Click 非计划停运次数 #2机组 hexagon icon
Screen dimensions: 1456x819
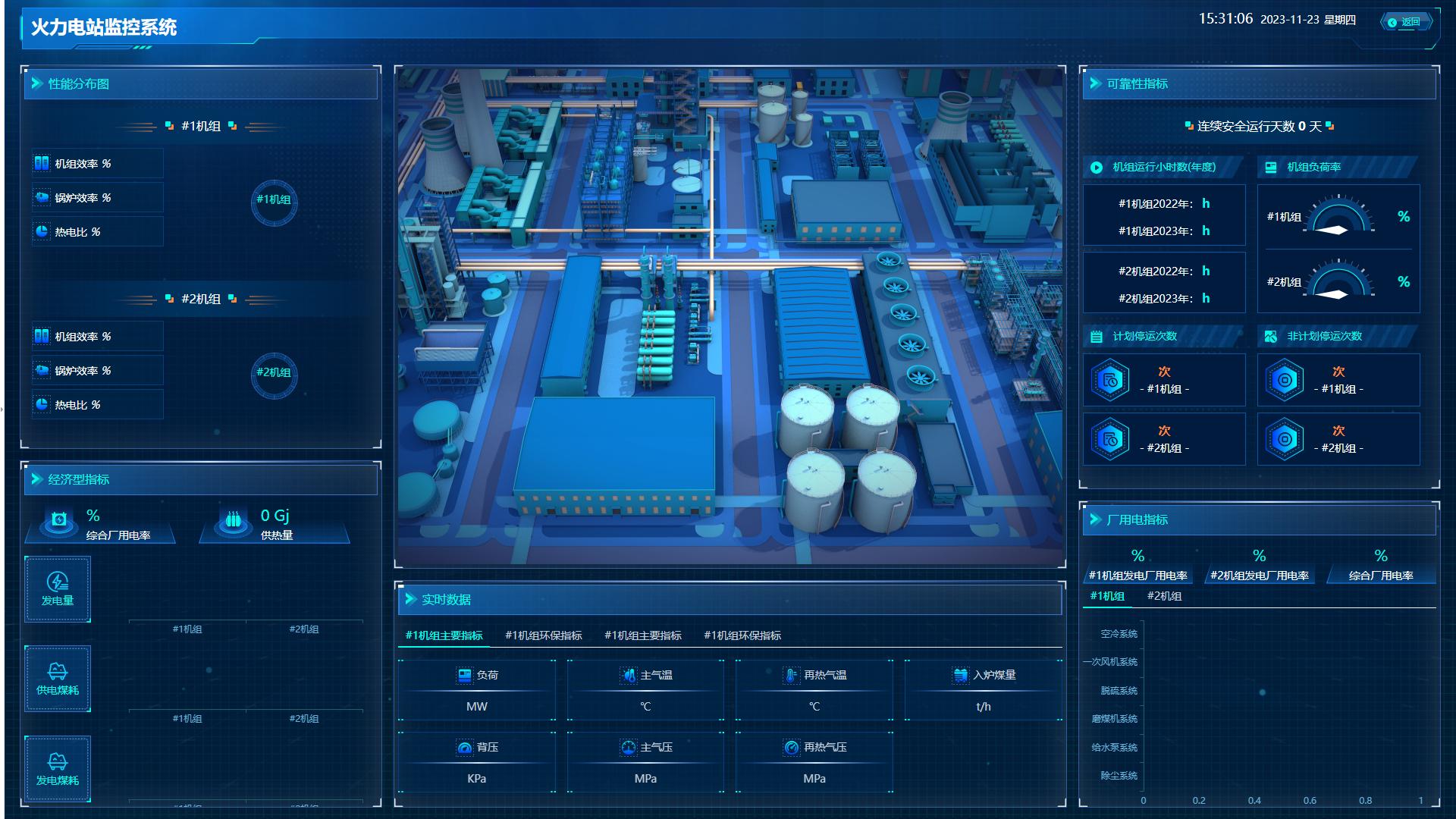point(1285,439)
